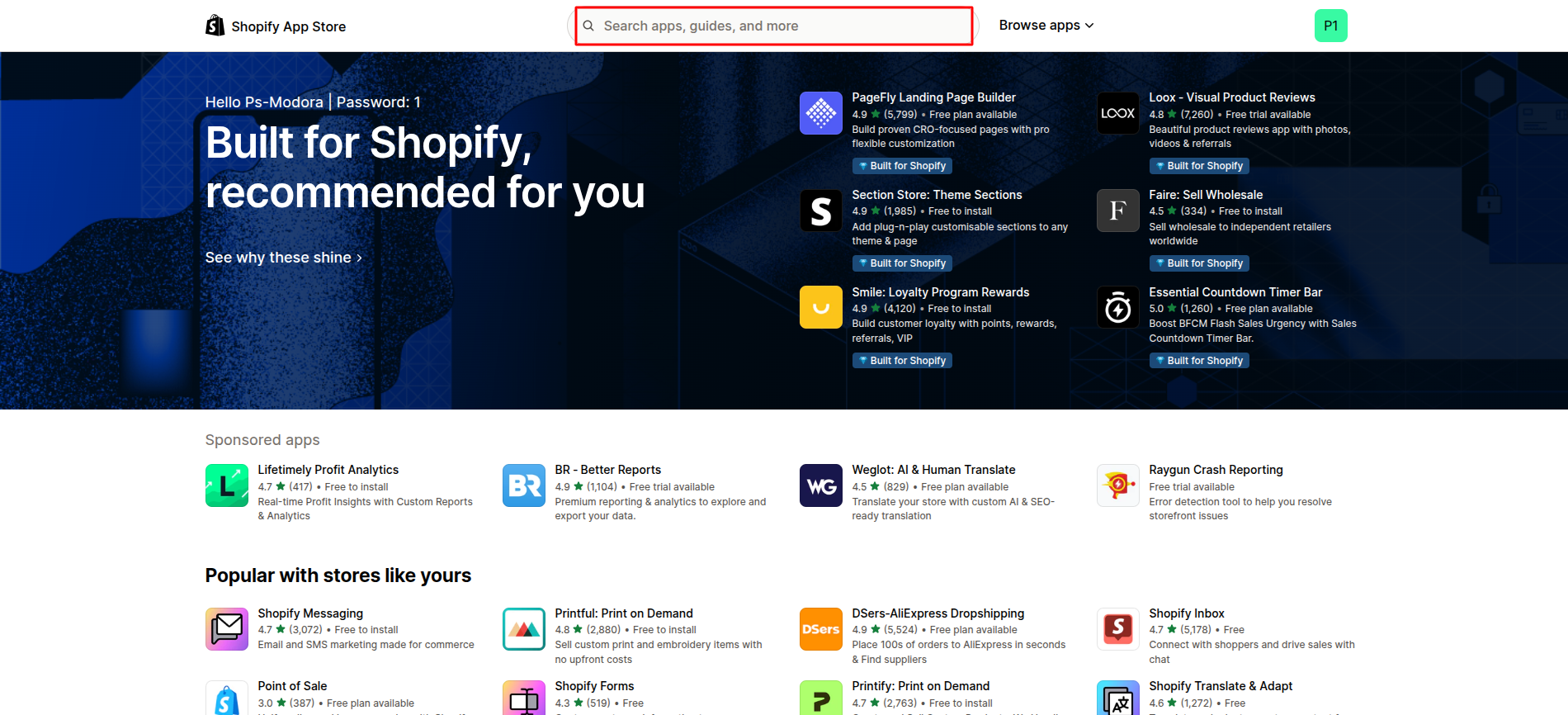Open PageFly Landing Page Builder app icon

820,113
